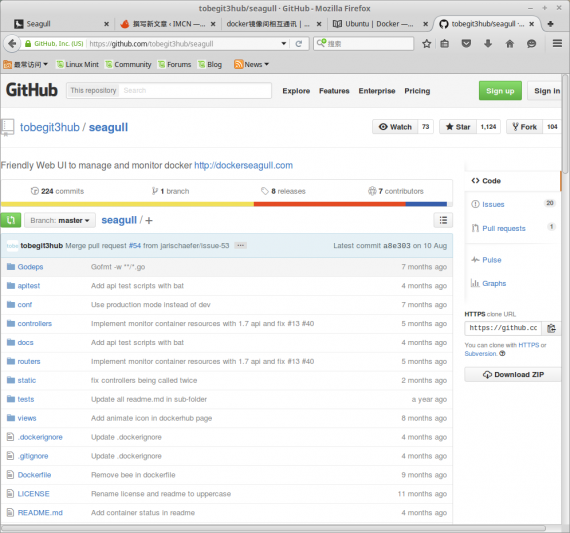Open the Branch: master dropdown
Screen dimensions: 570x533
tap(60, 221)
